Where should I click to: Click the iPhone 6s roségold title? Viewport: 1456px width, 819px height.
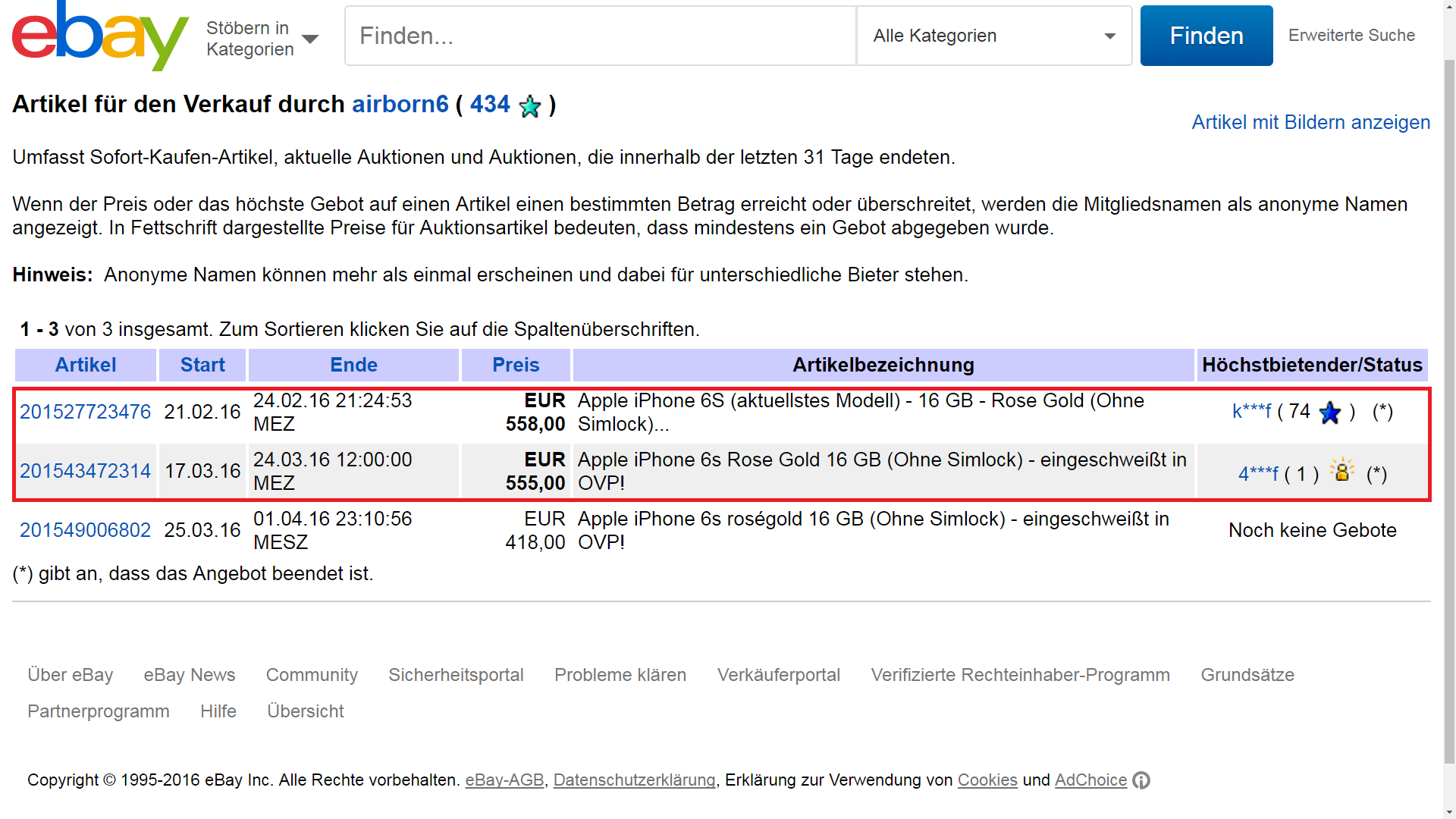pos(874,530)
